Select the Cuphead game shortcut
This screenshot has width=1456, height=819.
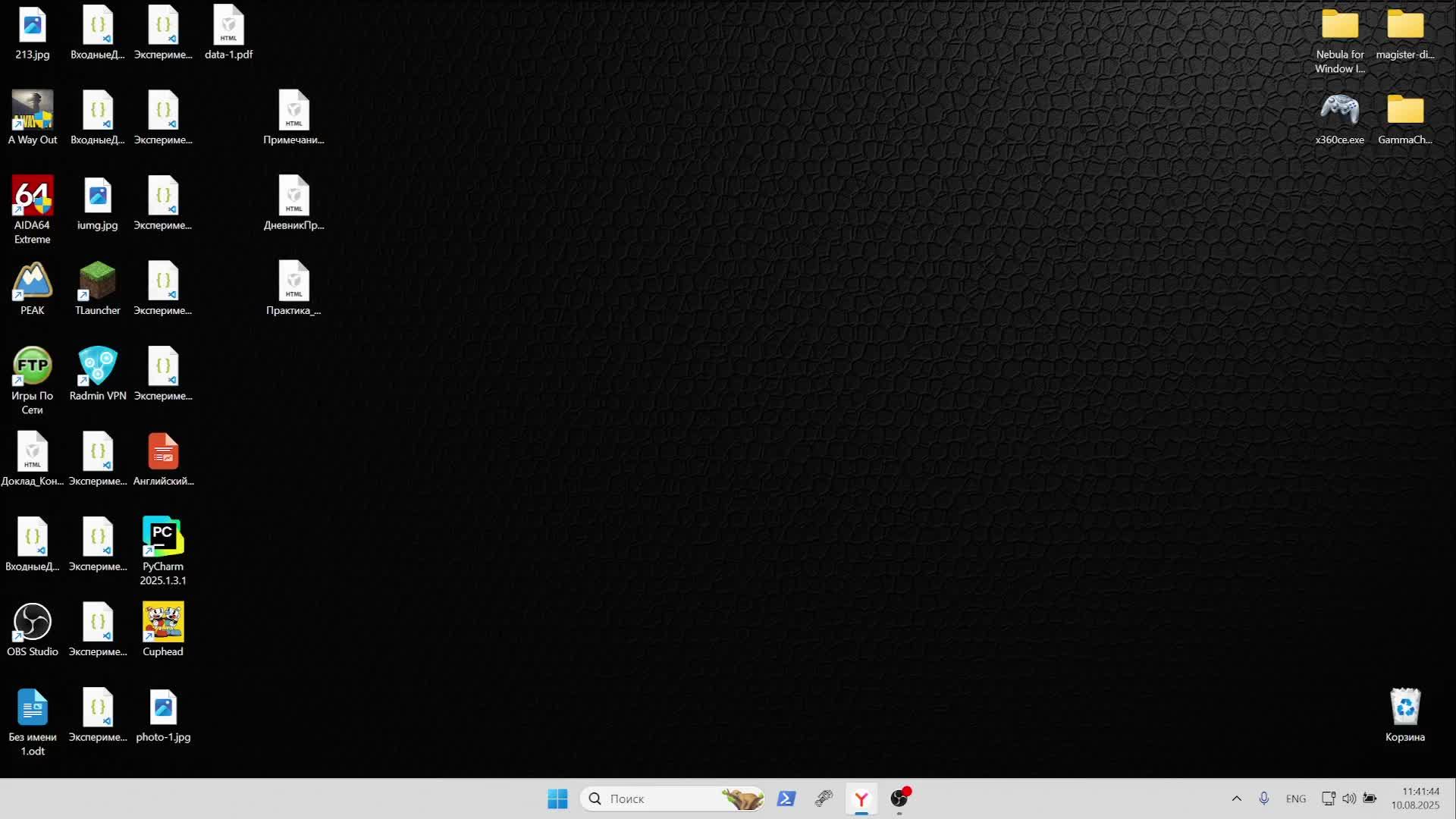click(x=162, y=623)
